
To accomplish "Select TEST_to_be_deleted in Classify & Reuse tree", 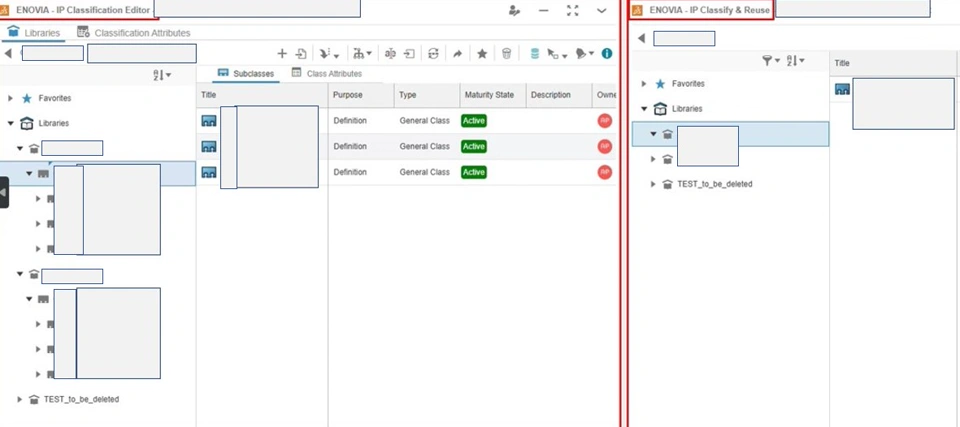I will point(714,184).
